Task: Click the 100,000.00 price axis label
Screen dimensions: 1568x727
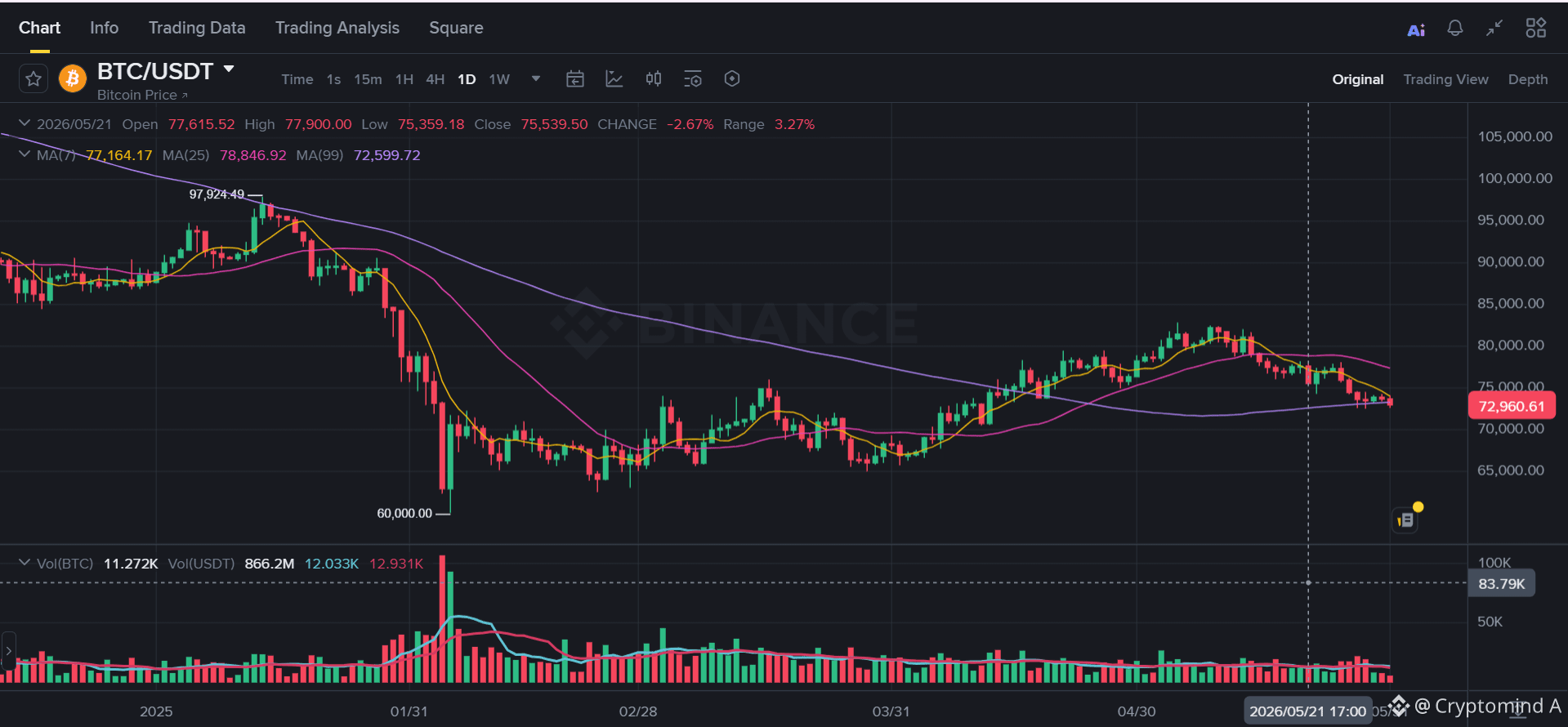Action: tap(1515, 178)
